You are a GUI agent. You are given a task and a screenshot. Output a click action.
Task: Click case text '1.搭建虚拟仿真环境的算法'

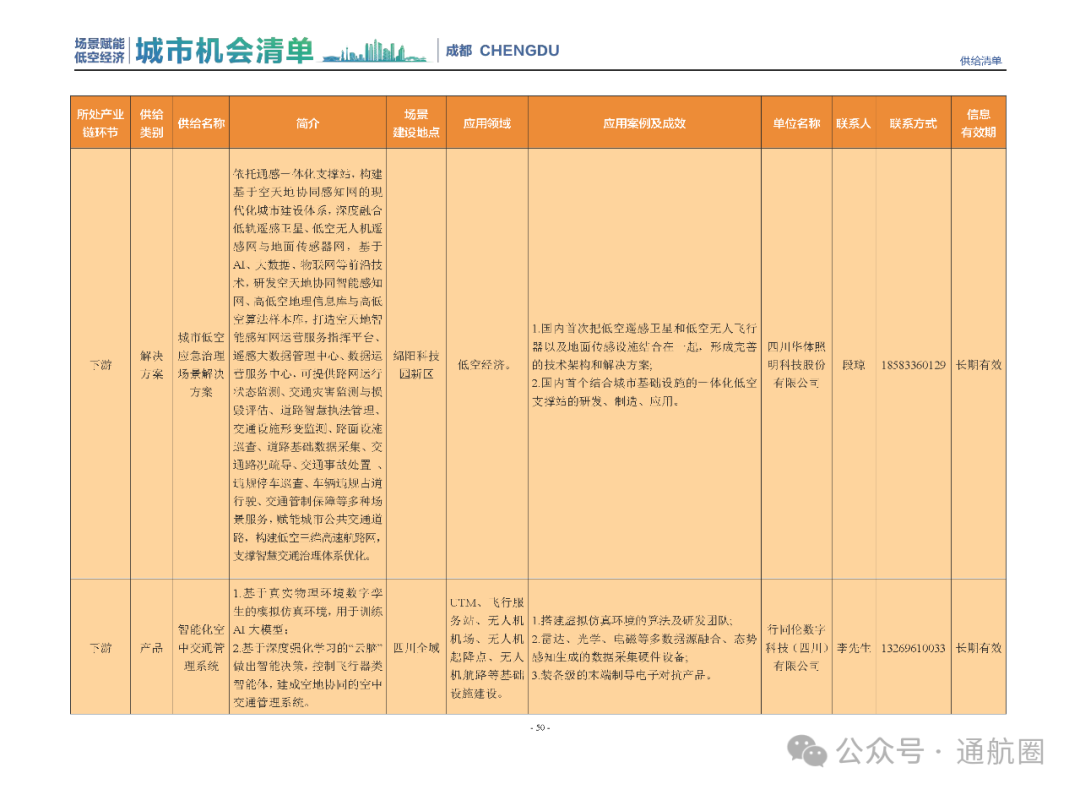click(644, 648)
